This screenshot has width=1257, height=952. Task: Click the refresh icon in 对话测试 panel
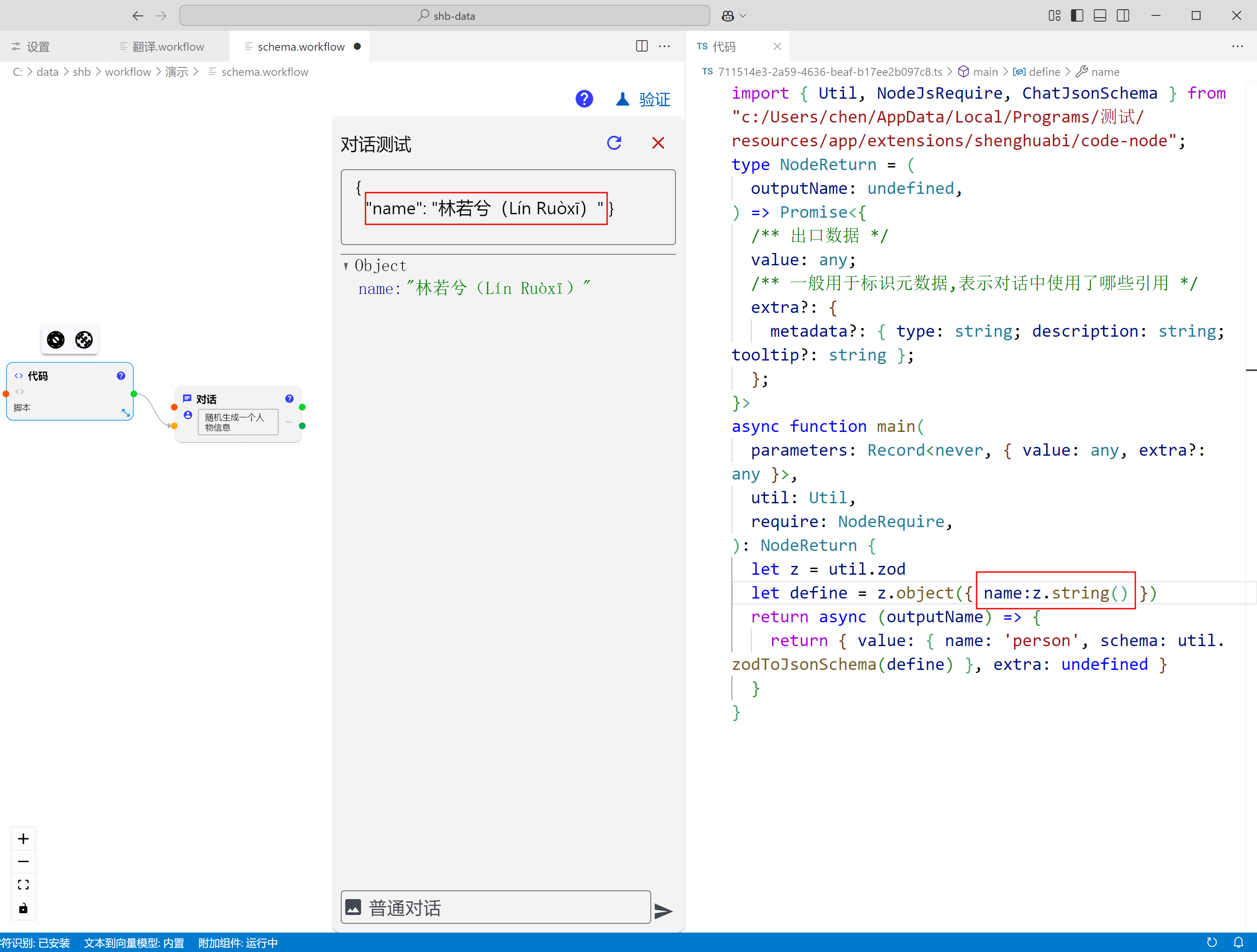(x=614, y=142)
